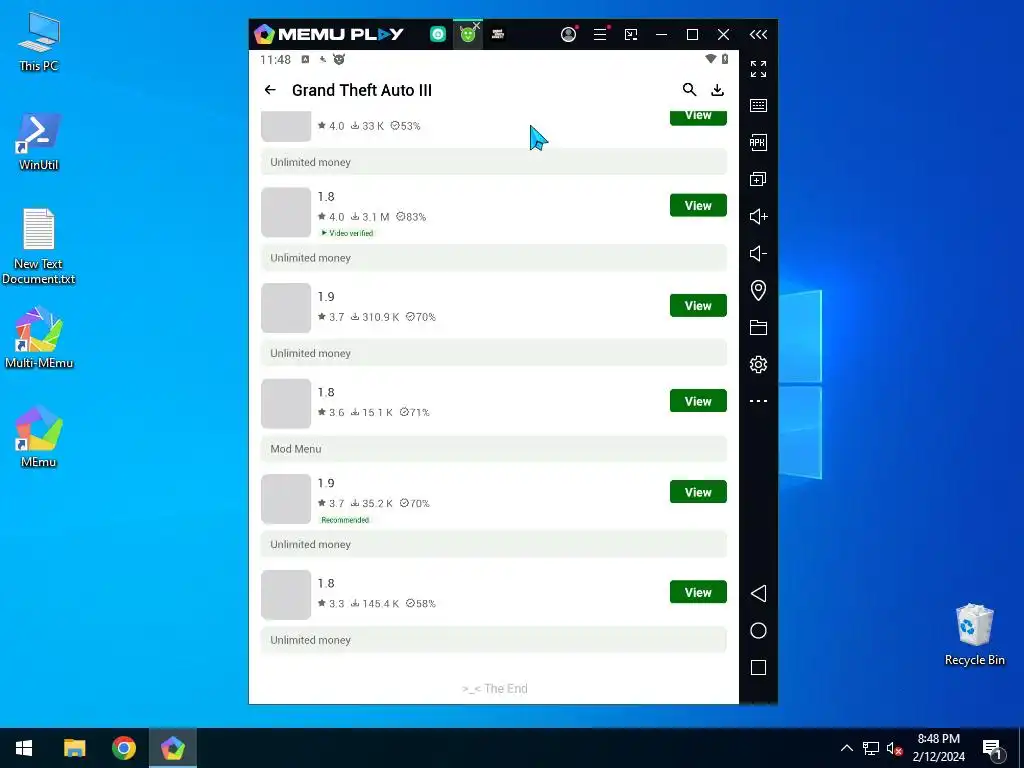This screenshot has width=1024, height=768.
Task: Collapse the MEmu sidebar with the triple chevron
Action: [x=758, y=35]
